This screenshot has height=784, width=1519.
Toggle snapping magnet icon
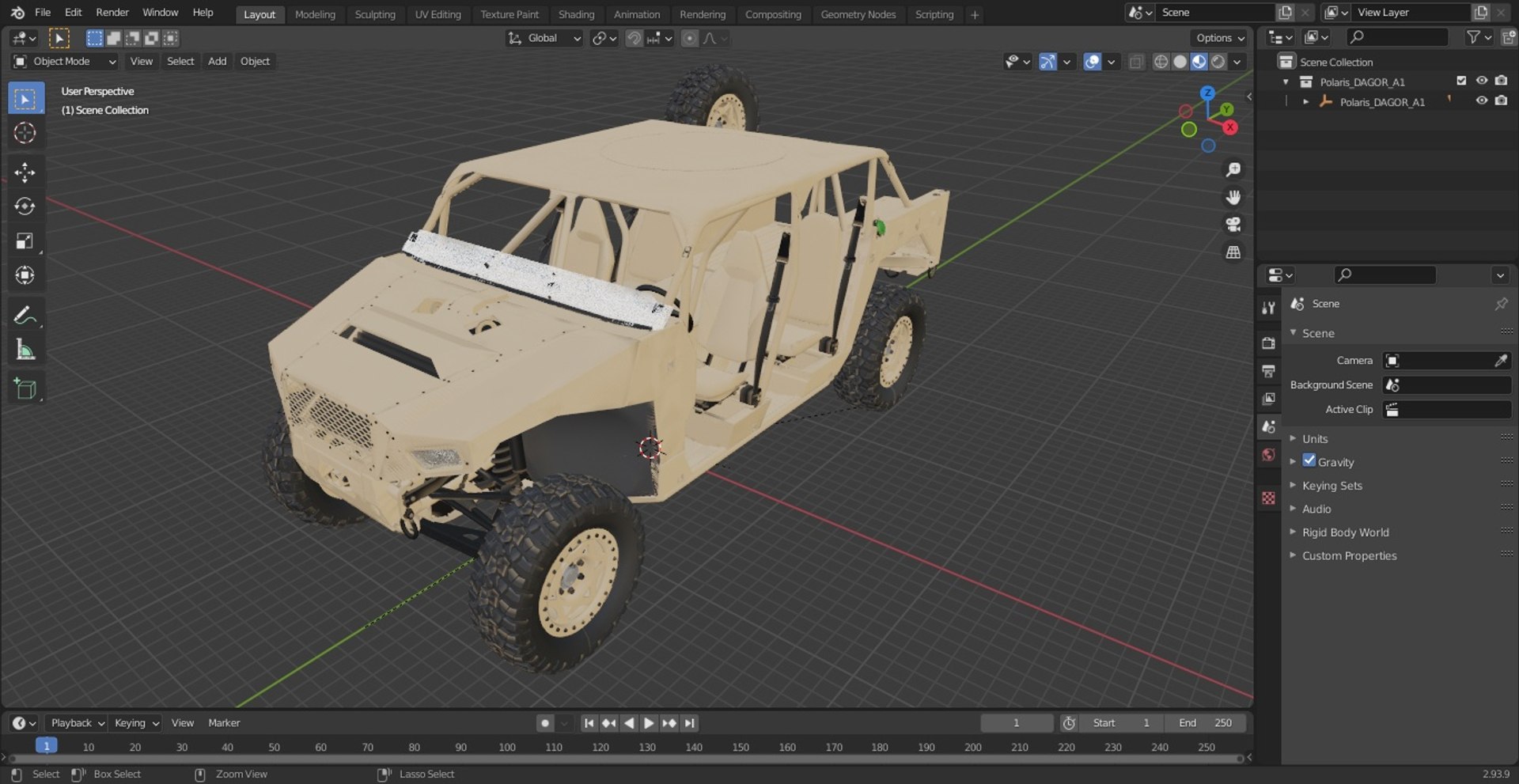tap(634, 38)
